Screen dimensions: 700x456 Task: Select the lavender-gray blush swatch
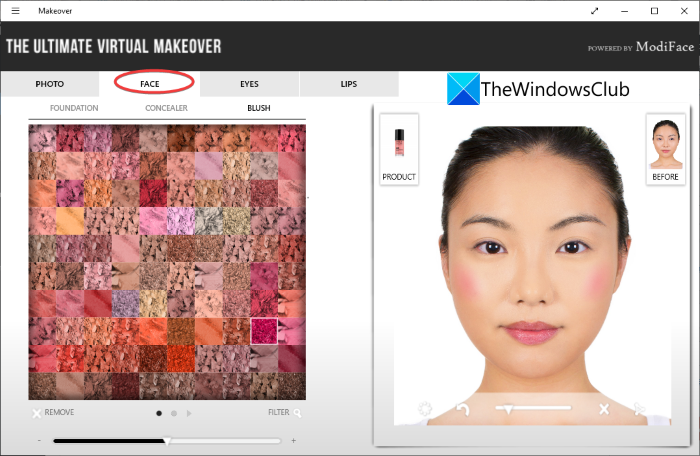(x=125, y=304)
